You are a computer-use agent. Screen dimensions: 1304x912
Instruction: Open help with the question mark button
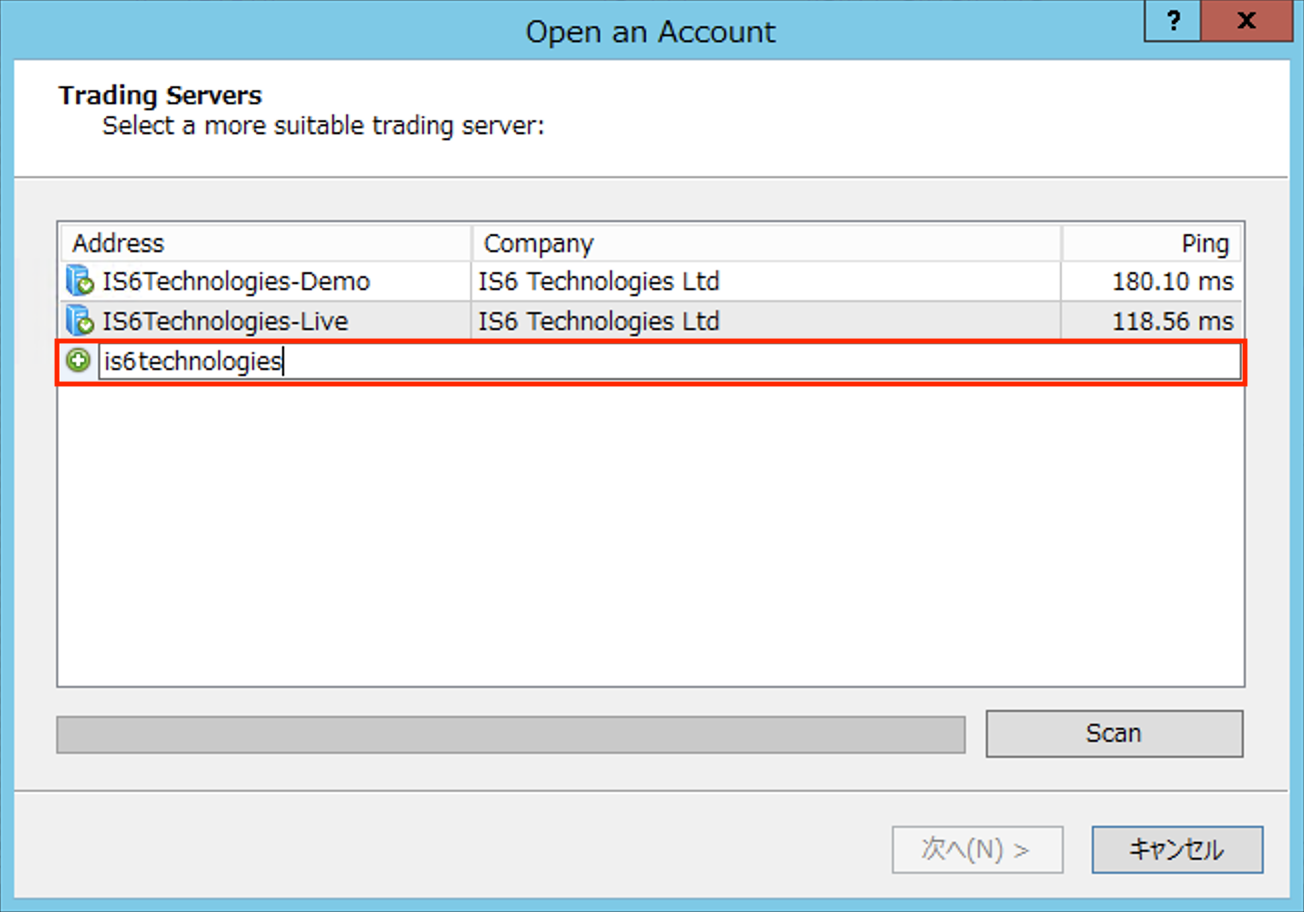click(x=1176, y=22)
